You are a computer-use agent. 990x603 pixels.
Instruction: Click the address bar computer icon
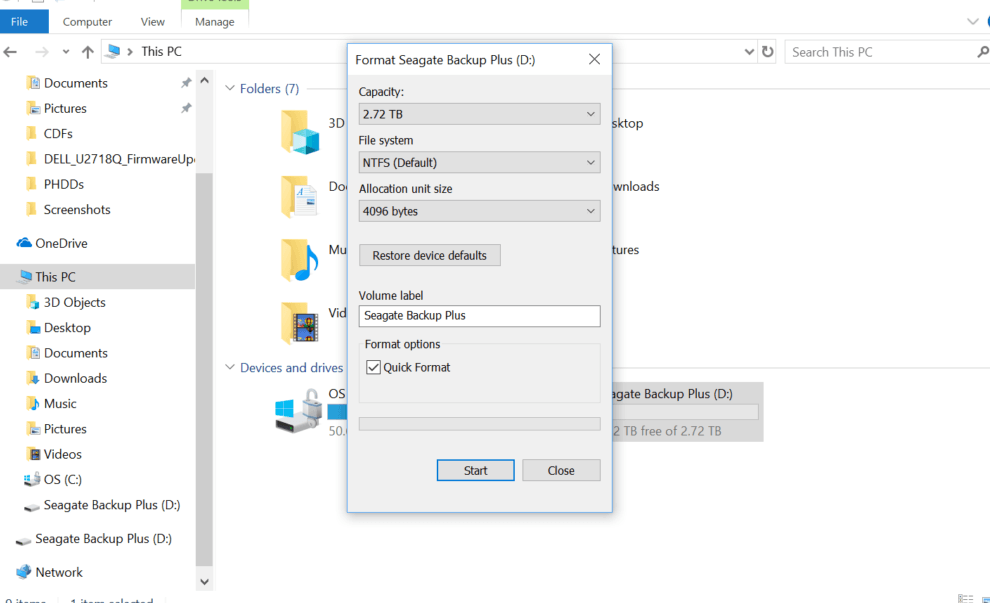pos(113,51)
